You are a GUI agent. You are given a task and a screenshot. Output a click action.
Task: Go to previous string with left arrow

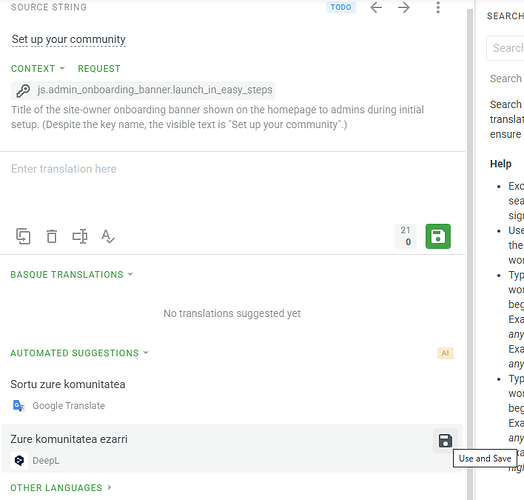376,7
